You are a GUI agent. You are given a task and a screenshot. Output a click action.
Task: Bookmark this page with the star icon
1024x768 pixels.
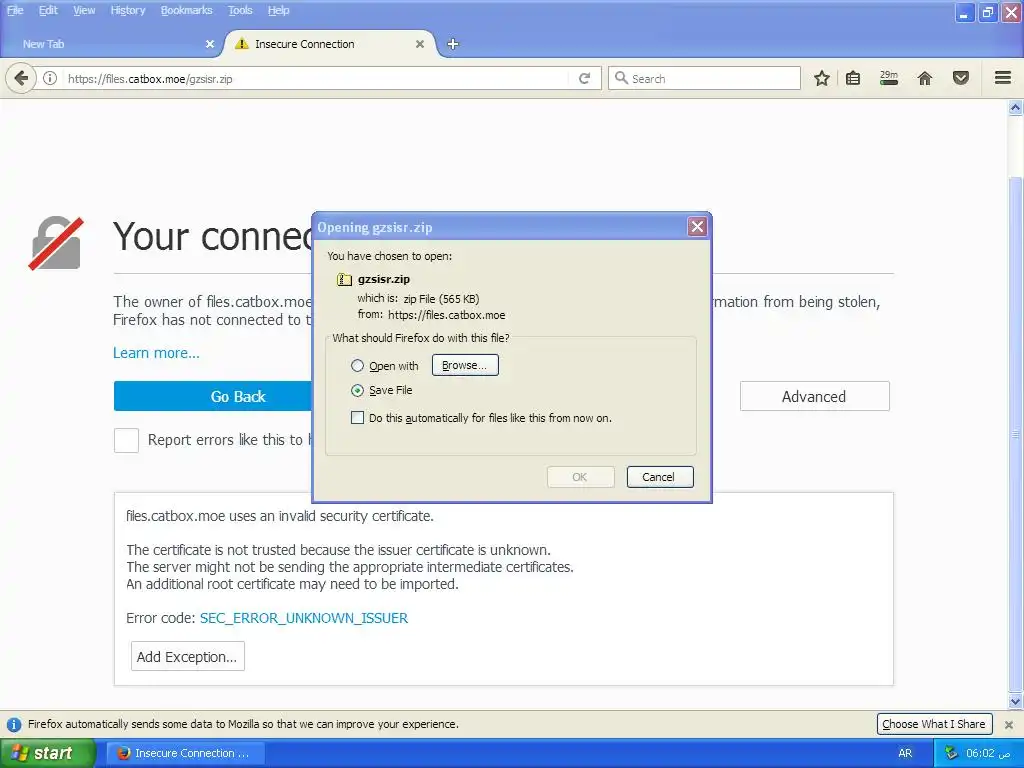point(822,78)
